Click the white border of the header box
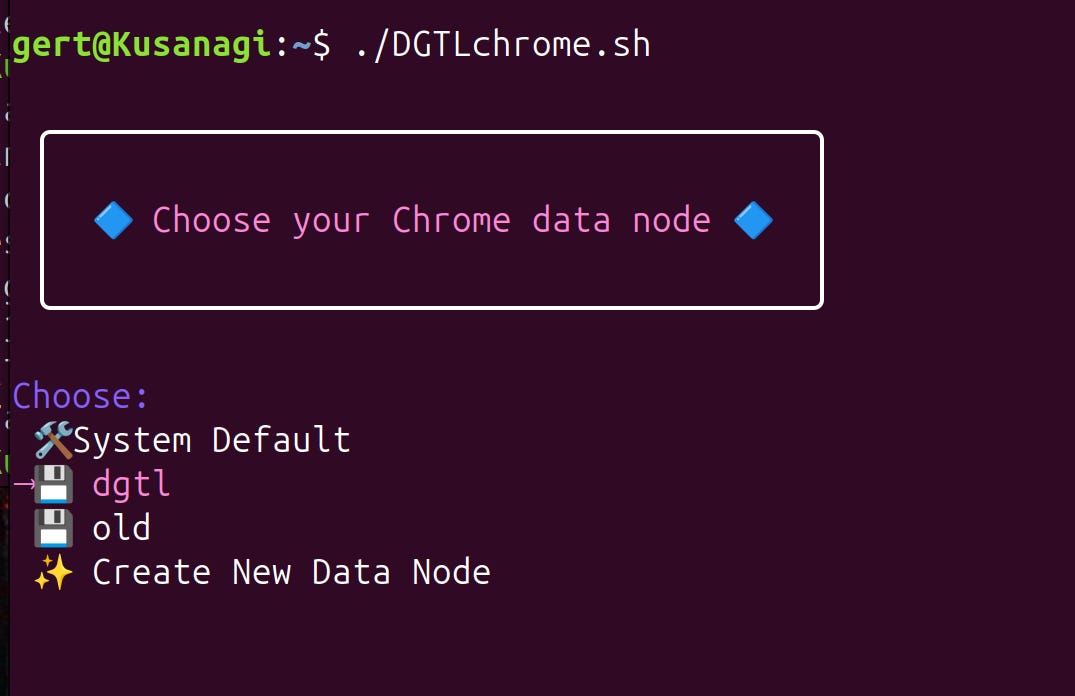 click(430, 130)
